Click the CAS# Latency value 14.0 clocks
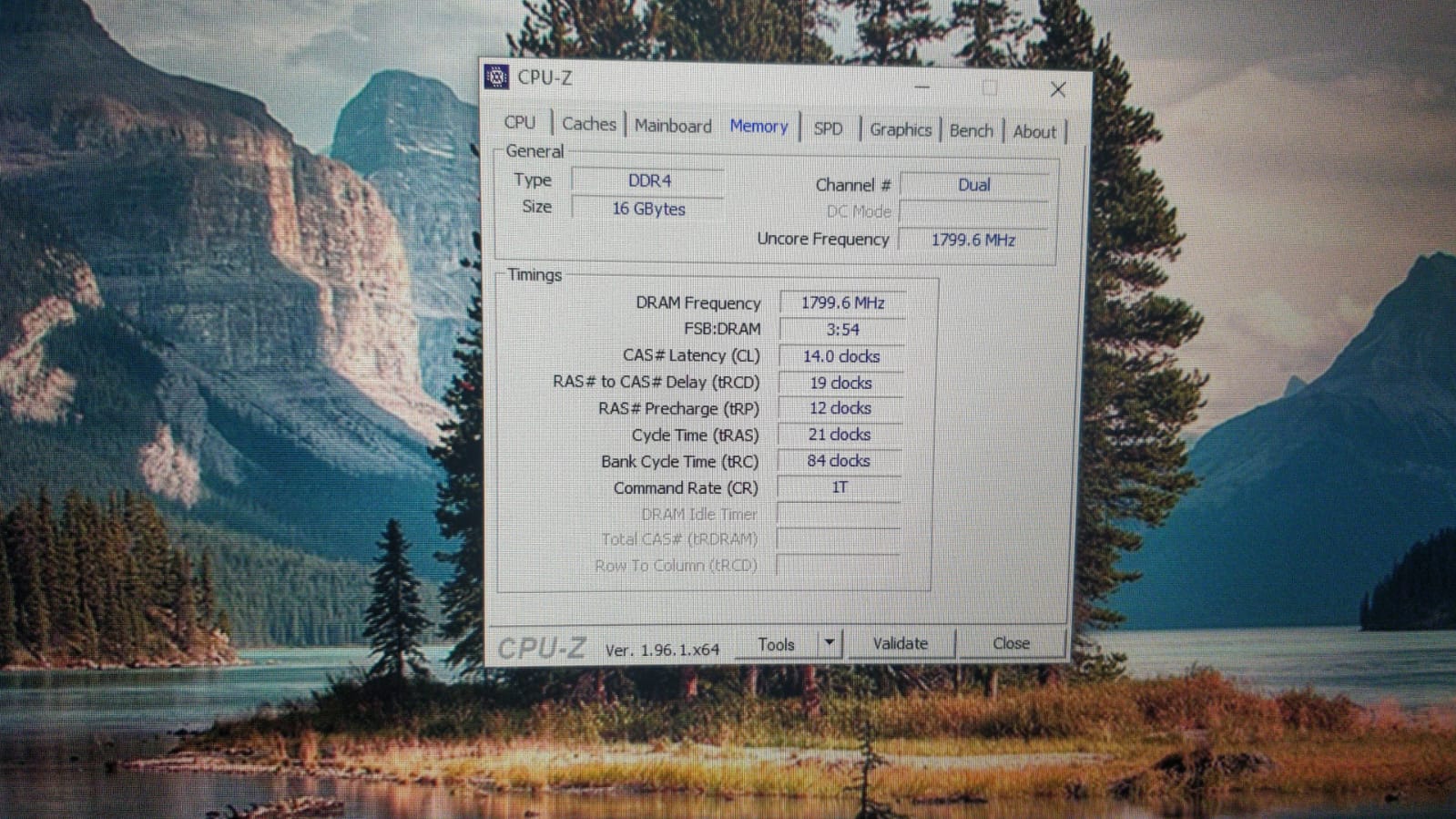The width and height of the screenshot is (1456, 819). pos(841,356)
